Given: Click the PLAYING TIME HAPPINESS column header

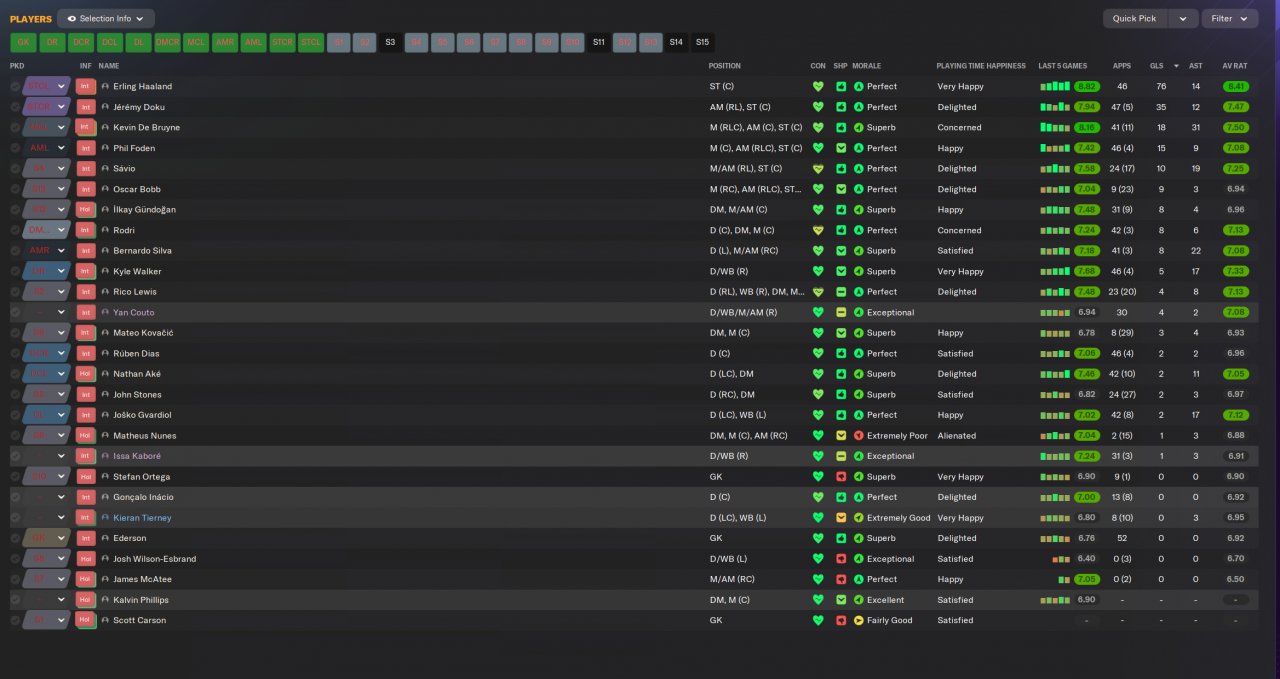Looking at the screenshot, I should point(981,66).
